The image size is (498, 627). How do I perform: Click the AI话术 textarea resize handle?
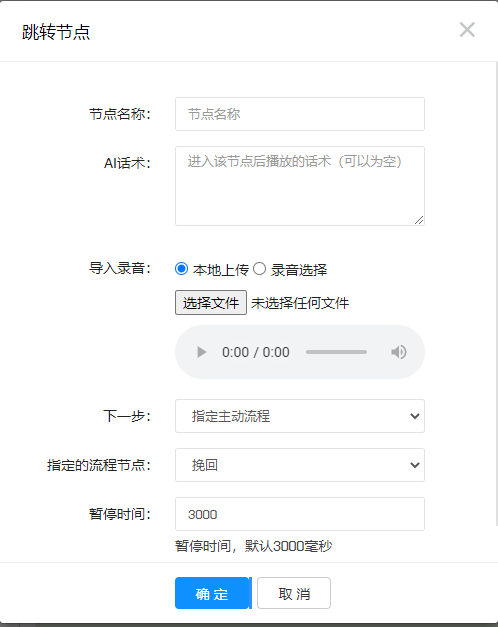(419, 220)
